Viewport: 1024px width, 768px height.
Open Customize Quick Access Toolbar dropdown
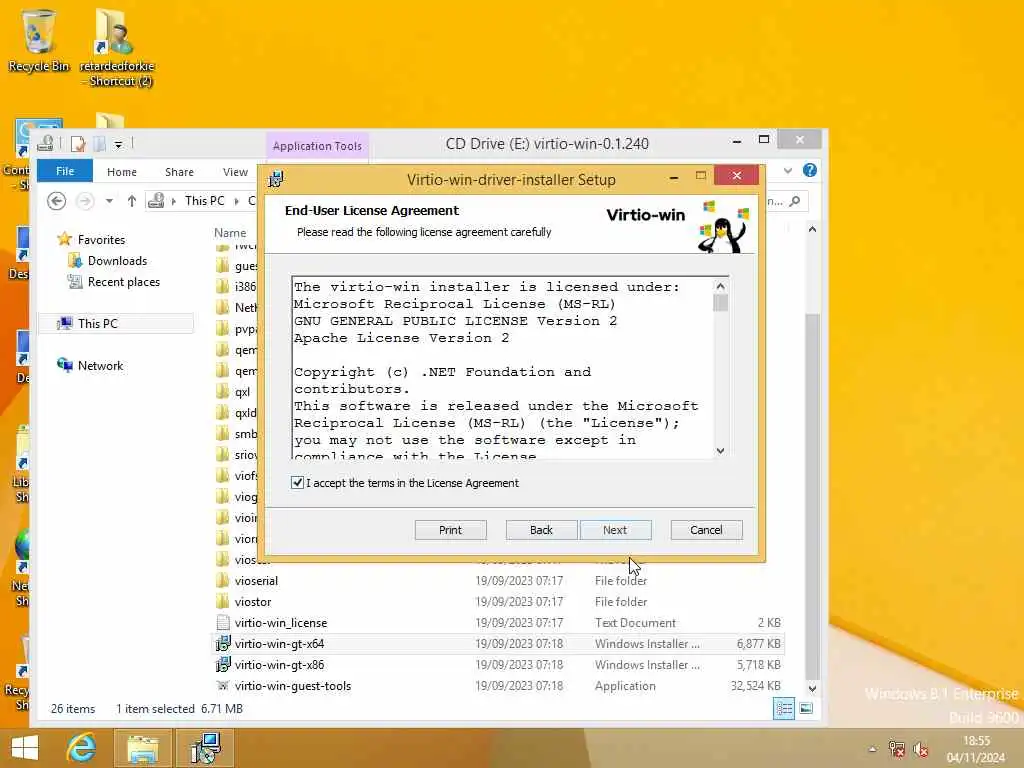(x=118, y=144)
